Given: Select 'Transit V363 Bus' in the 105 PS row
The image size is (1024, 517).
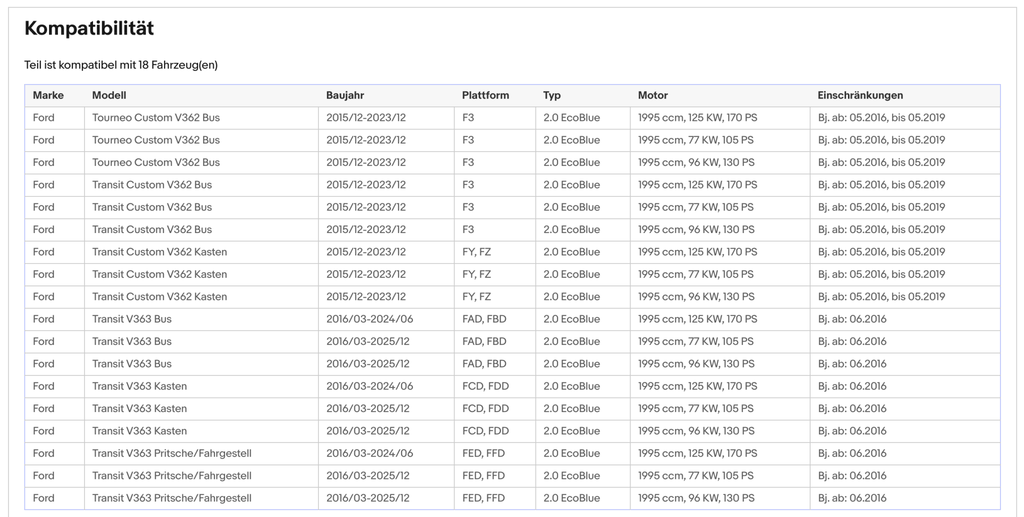Looking at the screenshot, I should pos(132,341).
